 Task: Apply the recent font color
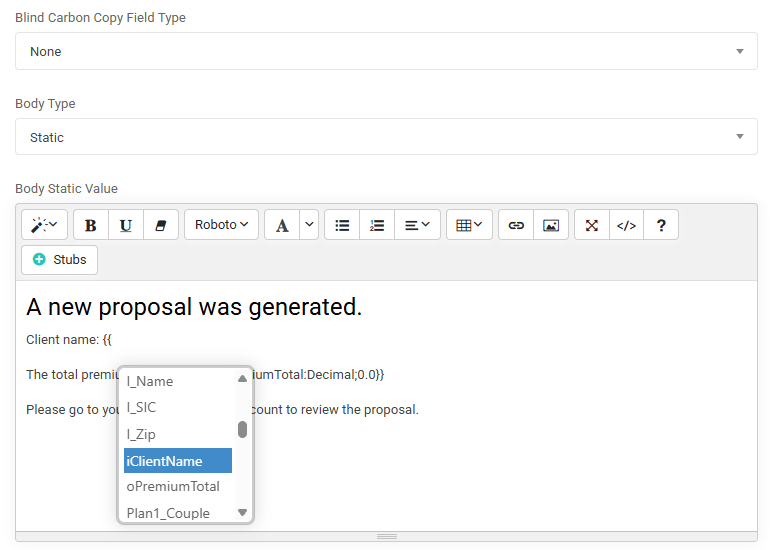coord(282,225)
